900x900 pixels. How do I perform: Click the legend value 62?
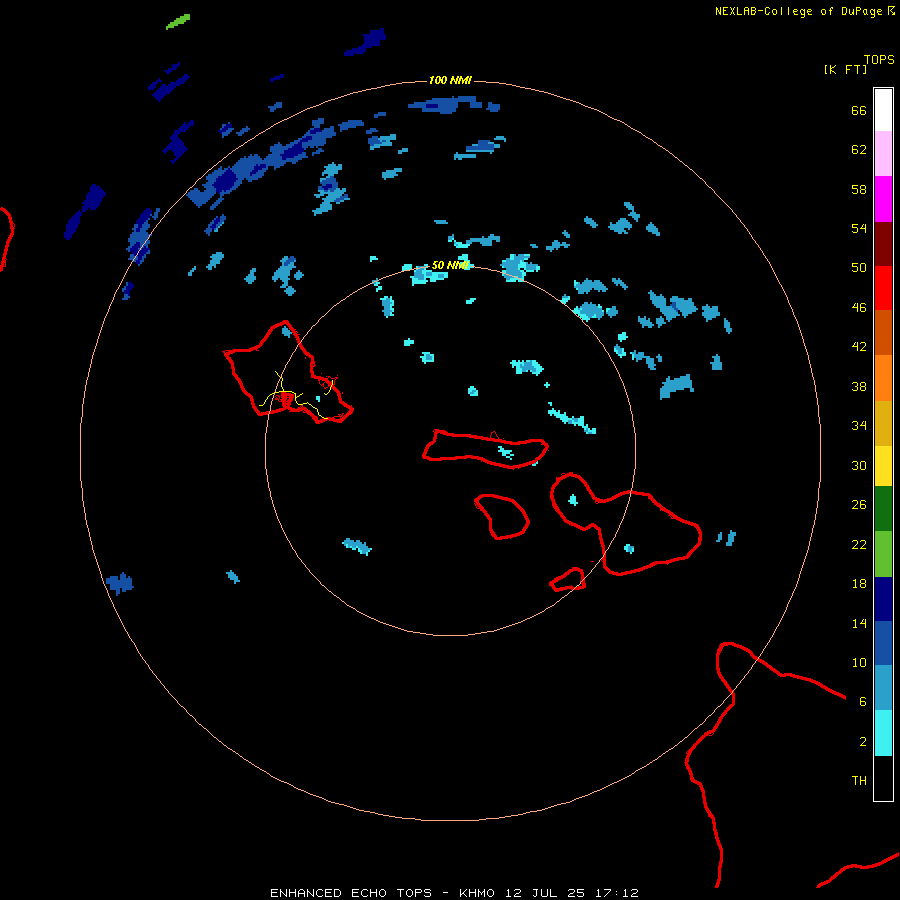[859, 150]
